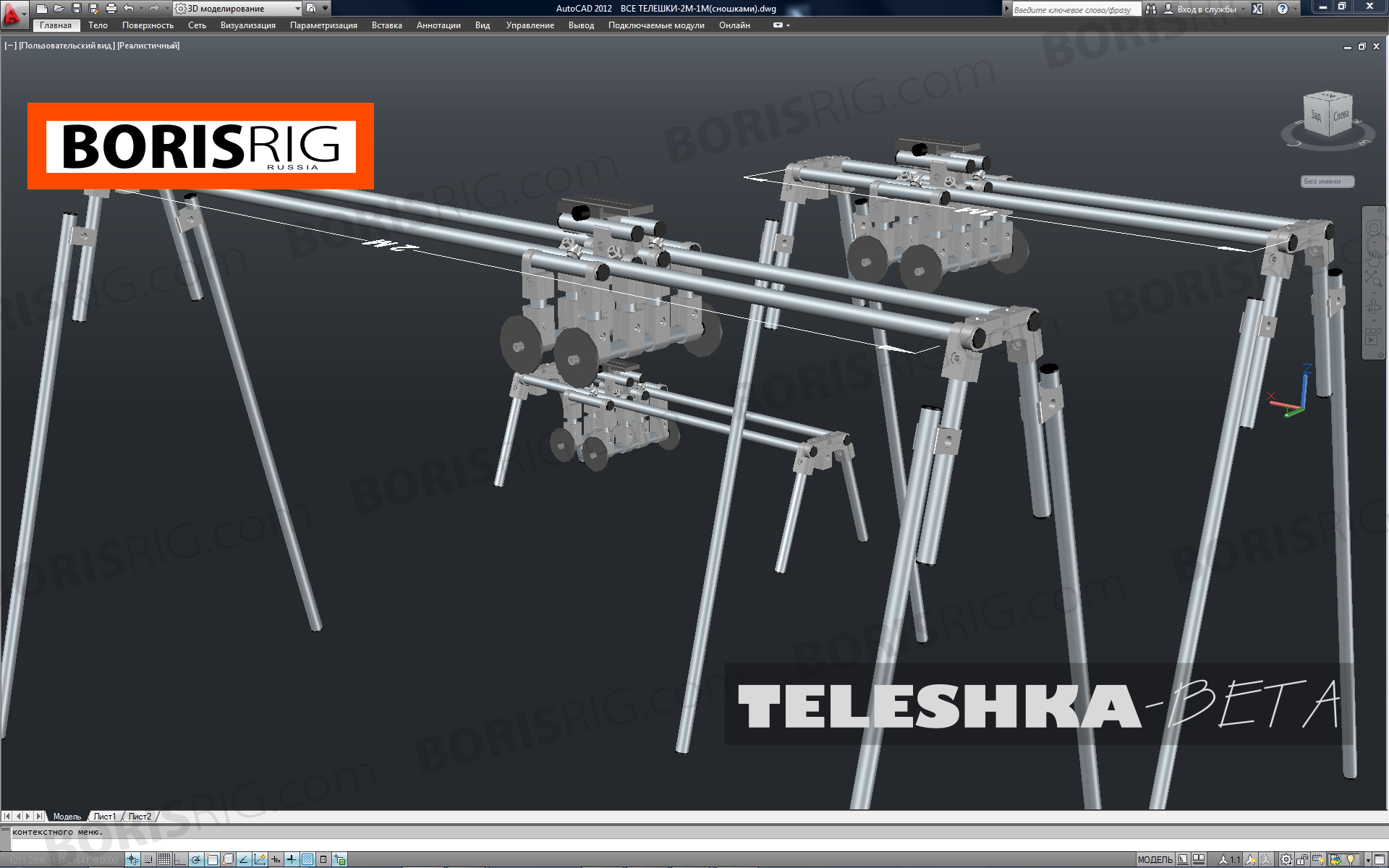Toggle Dynamic Input in the status bar
The image size is (1389, 868).
276,859
